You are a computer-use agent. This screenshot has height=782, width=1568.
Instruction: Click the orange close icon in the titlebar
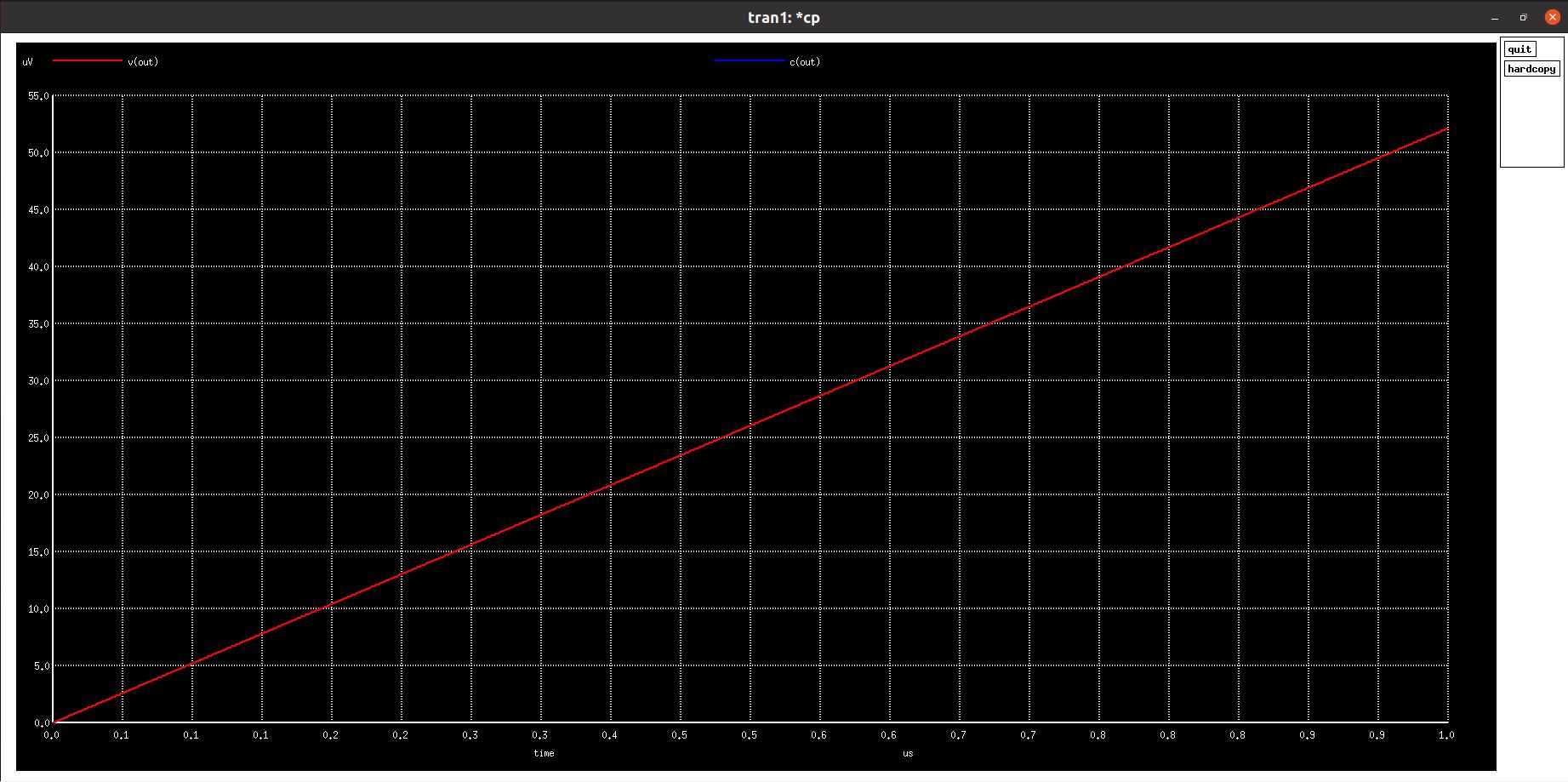tap(1551, 16)
